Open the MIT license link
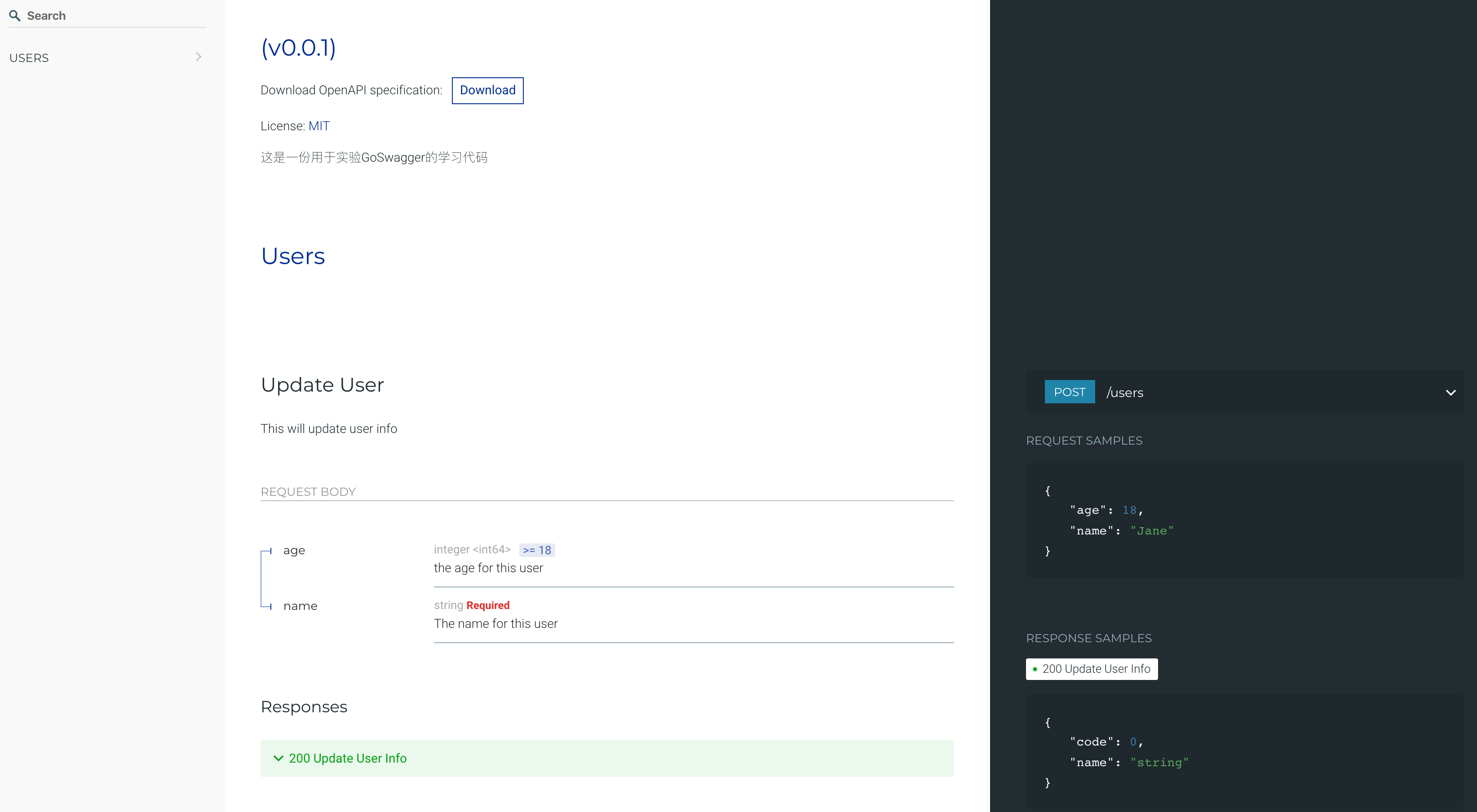Viewport: 1477px width, 812px height. [319, 126]
